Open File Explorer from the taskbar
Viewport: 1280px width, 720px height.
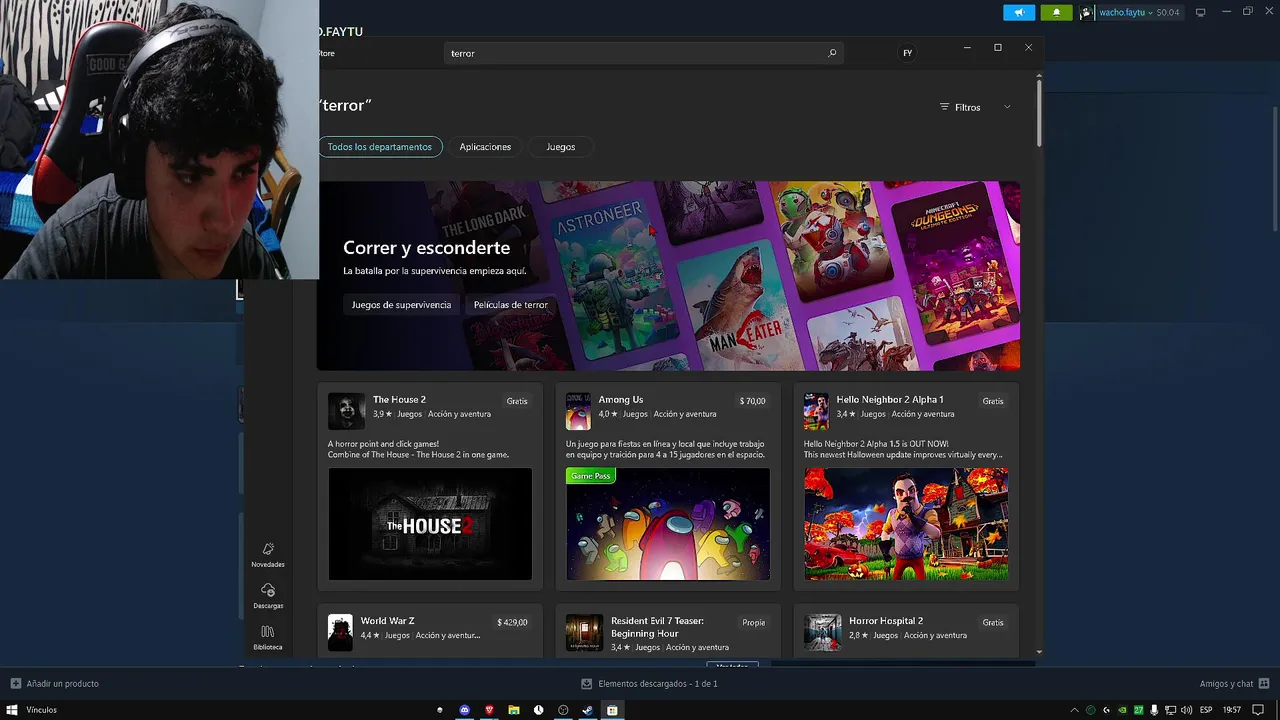pos(514,710)
